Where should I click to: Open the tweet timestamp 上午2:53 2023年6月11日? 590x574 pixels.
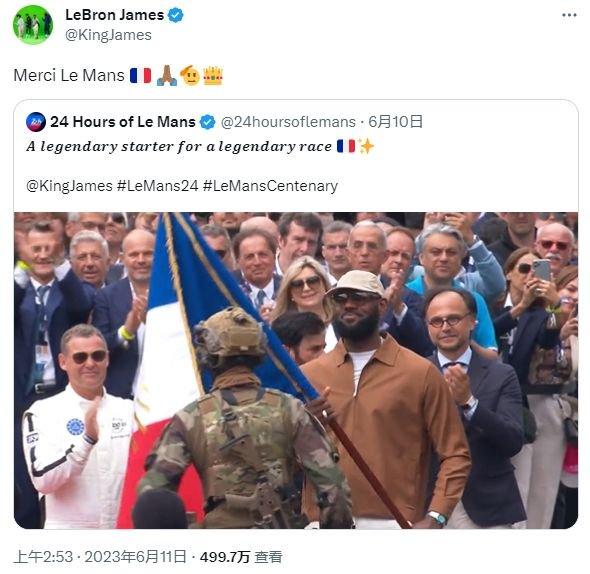[x=100, y=556]
